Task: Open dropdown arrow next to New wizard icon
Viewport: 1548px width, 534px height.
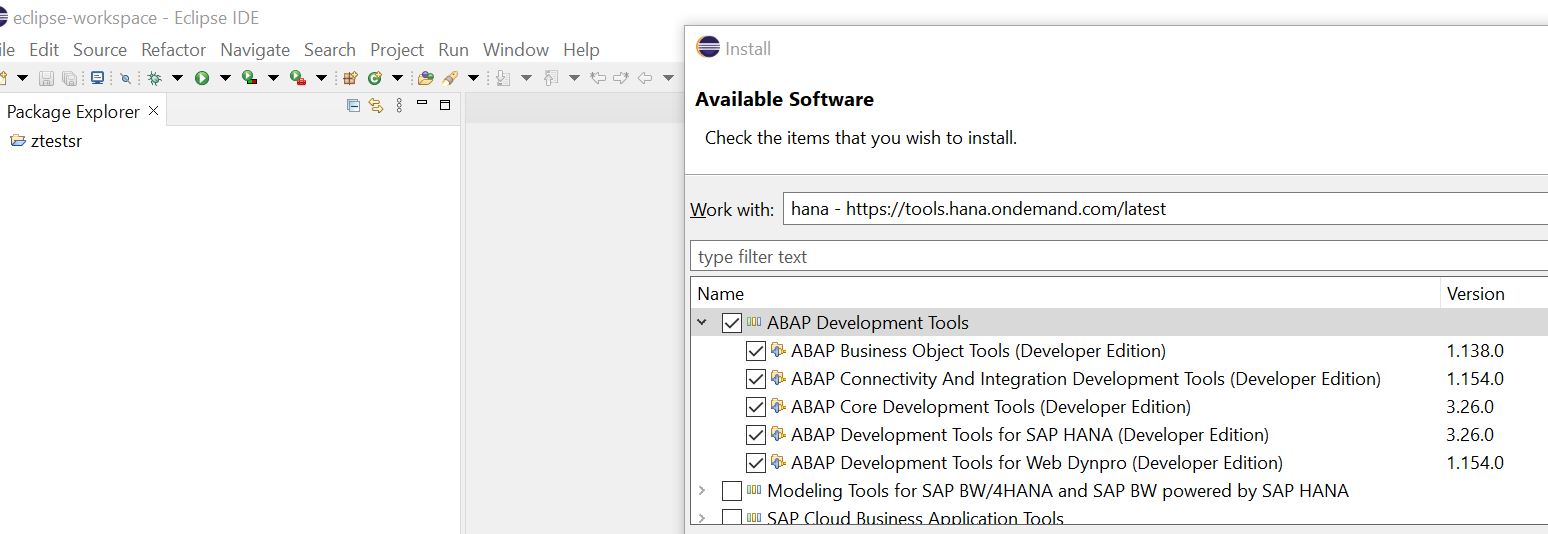Action: pyautogui.click(x=22, y=78)
